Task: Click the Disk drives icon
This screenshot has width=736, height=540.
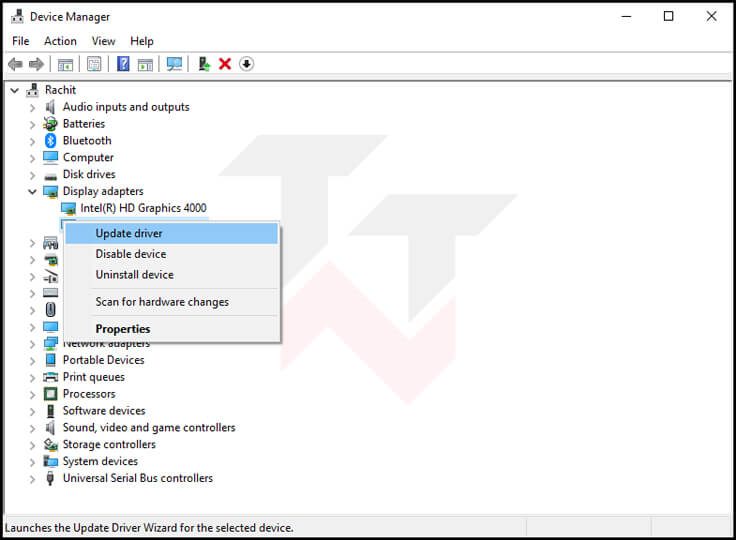Action: pyautogui.click(x=50, y=176)
